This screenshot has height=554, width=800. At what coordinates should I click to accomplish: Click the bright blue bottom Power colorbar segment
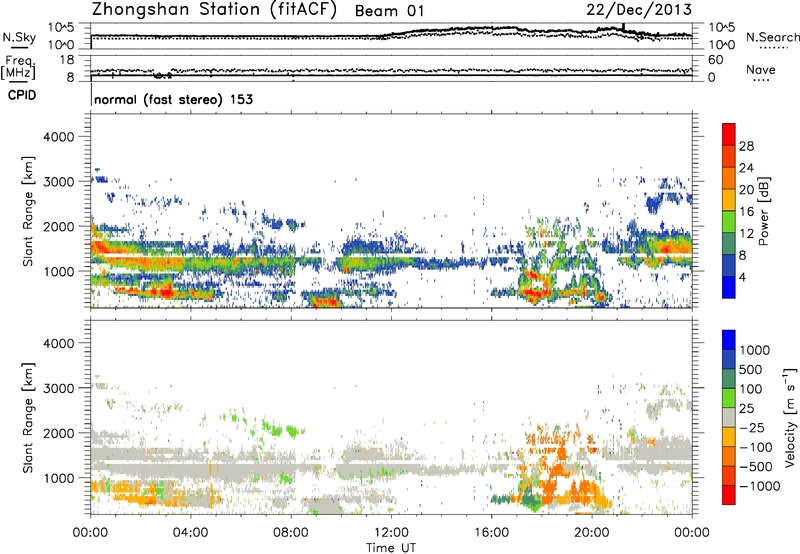[729, 287]
